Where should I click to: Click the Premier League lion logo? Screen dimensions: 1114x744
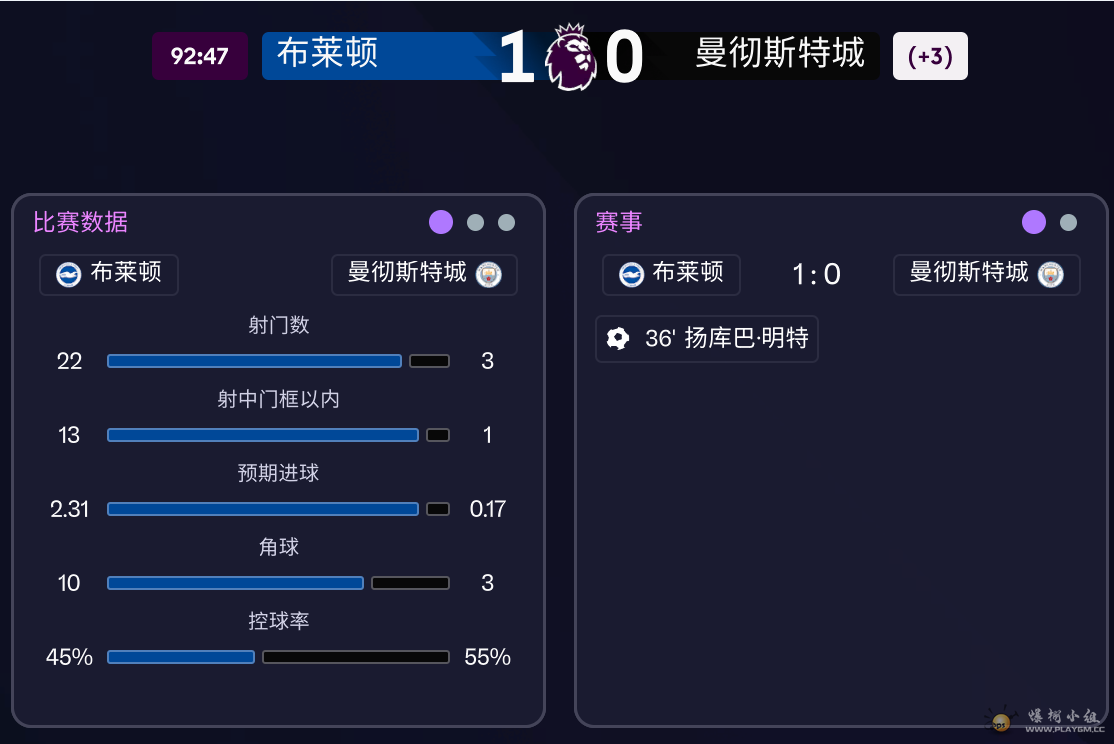point(570,56)
